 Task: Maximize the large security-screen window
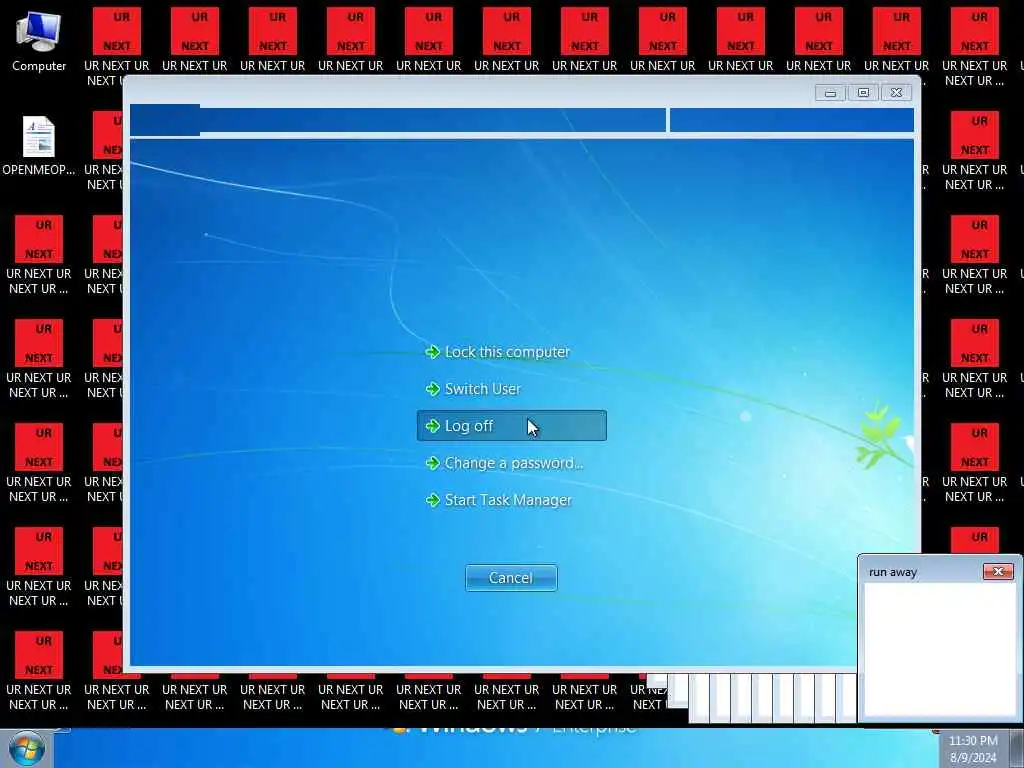[863, 93]
